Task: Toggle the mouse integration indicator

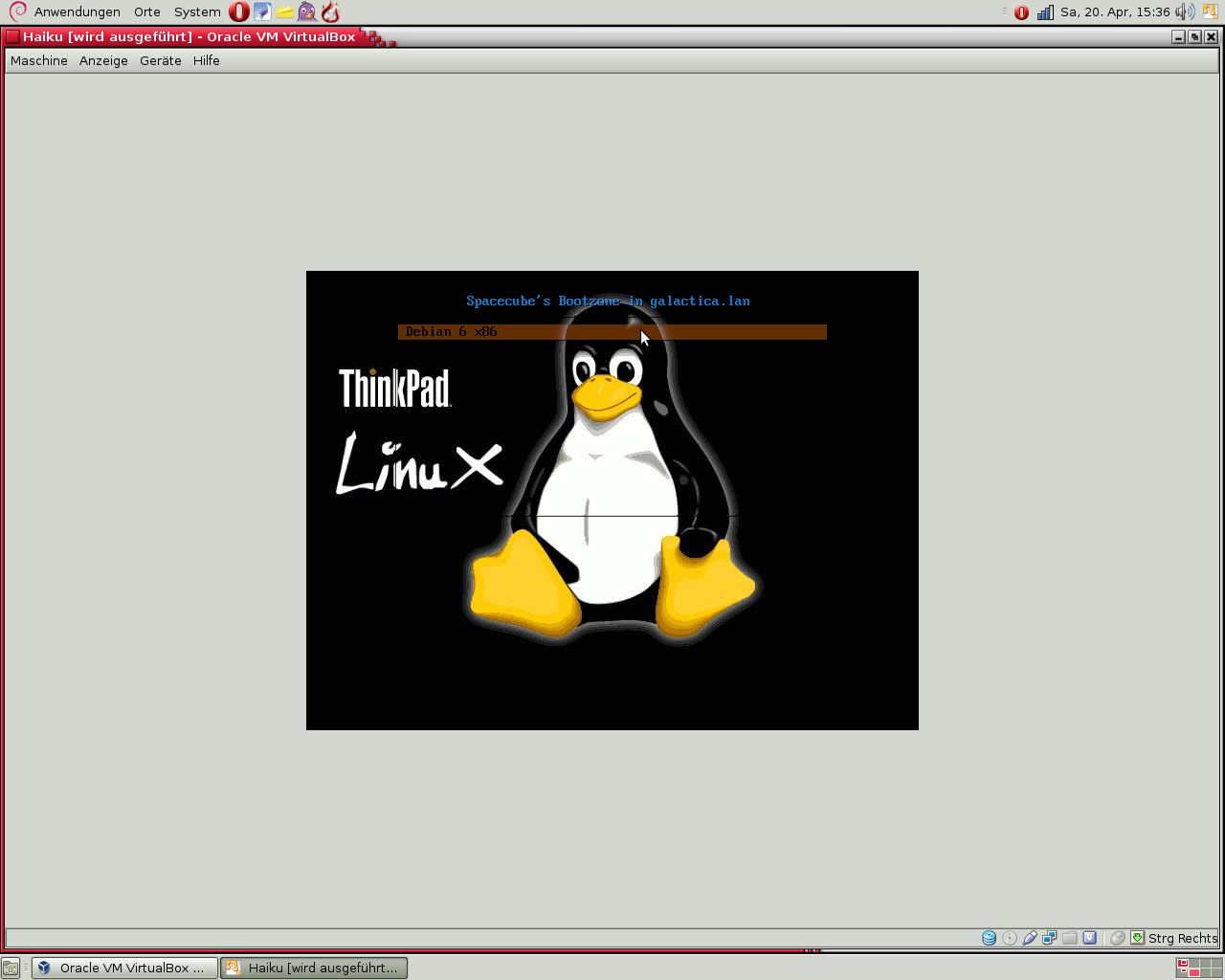Action: pyautogui.click(x=1117, y=938)
